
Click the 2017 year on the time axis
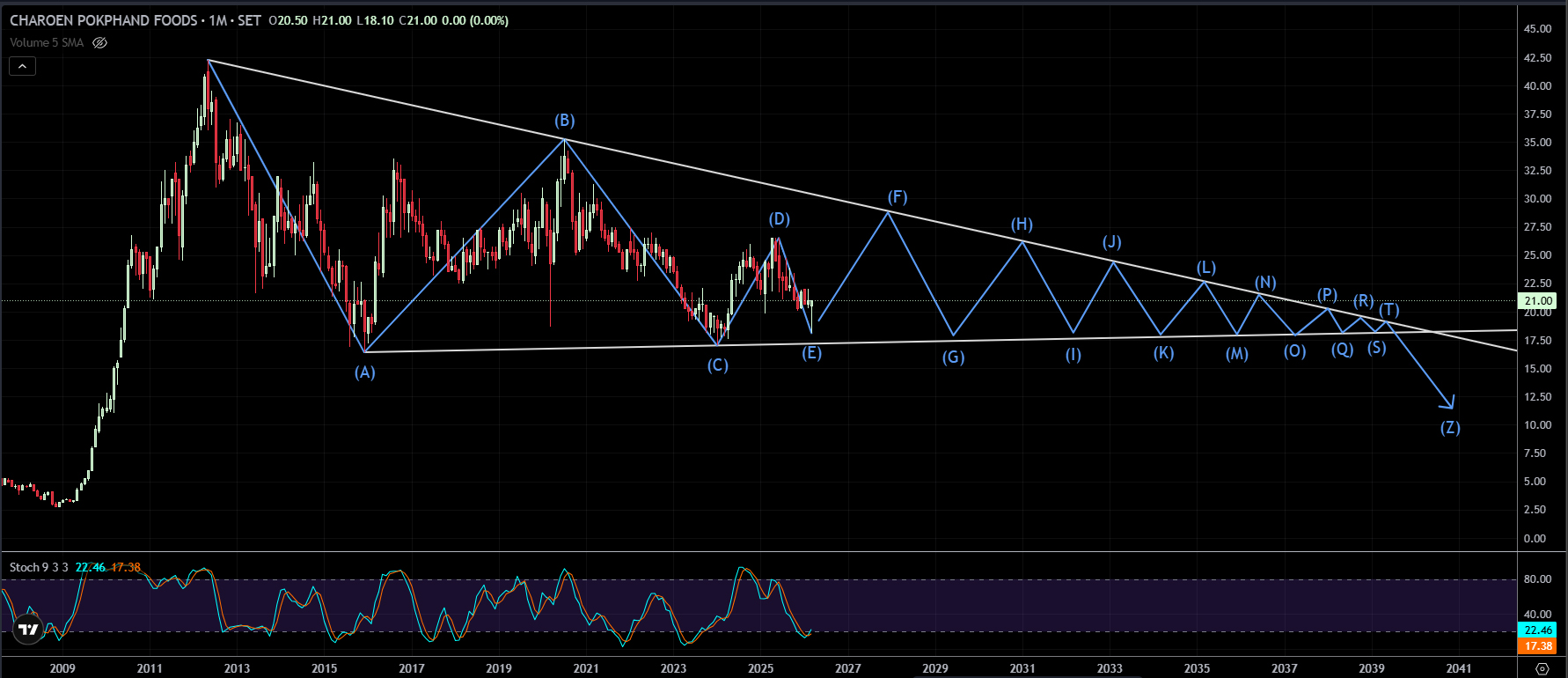click(x=412, y=668)
